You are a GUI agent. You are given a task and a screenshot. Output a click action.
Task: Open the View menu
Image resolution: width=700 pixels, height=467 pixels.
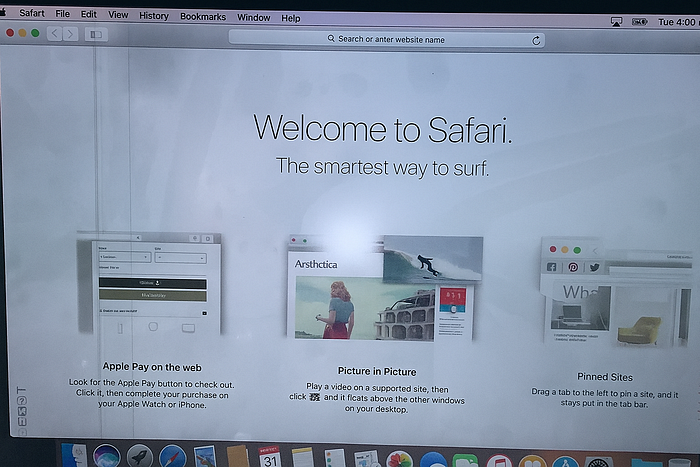(118, 15)
